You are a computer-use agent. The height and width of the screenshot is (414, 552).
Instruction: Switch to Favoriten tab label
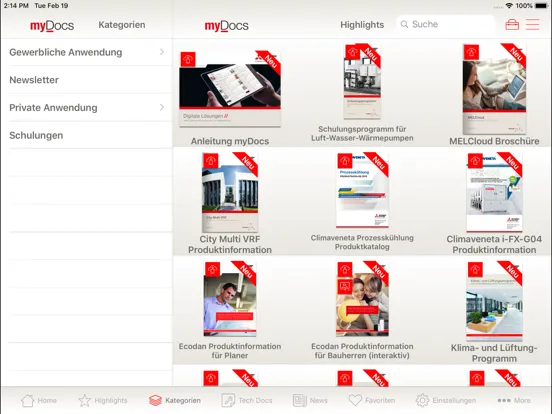pyautogui.click(x=380, y=400)
